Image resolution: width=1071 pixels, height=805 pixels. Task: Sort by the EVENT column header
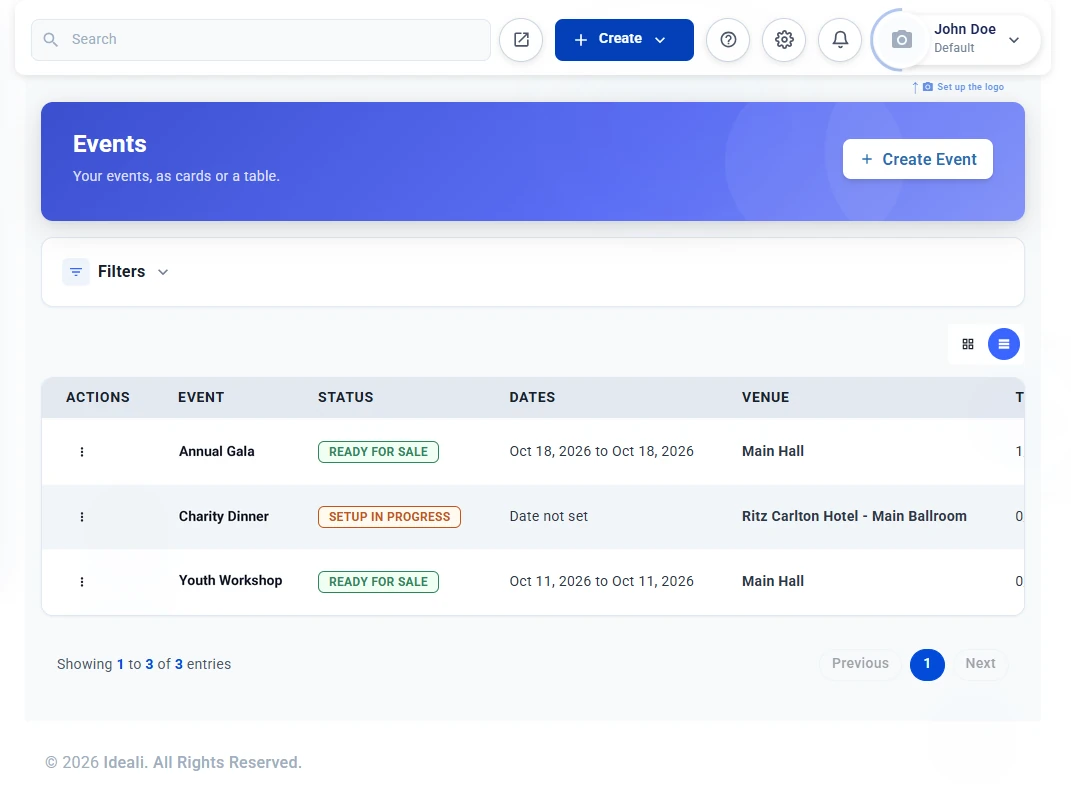201,397
